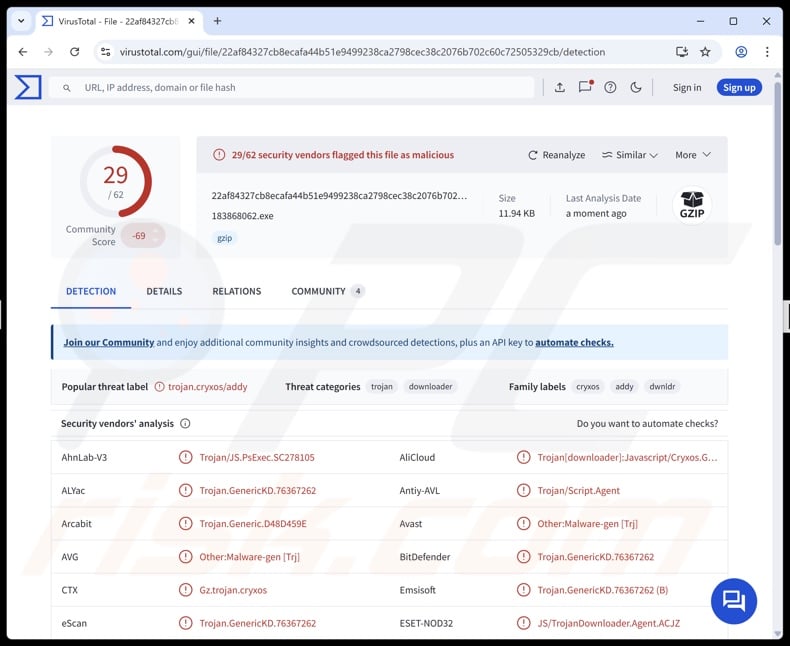Click the BitDefender vendor name
The width and height of the screenshot is (790, 646).
click(x=425, y=556)
